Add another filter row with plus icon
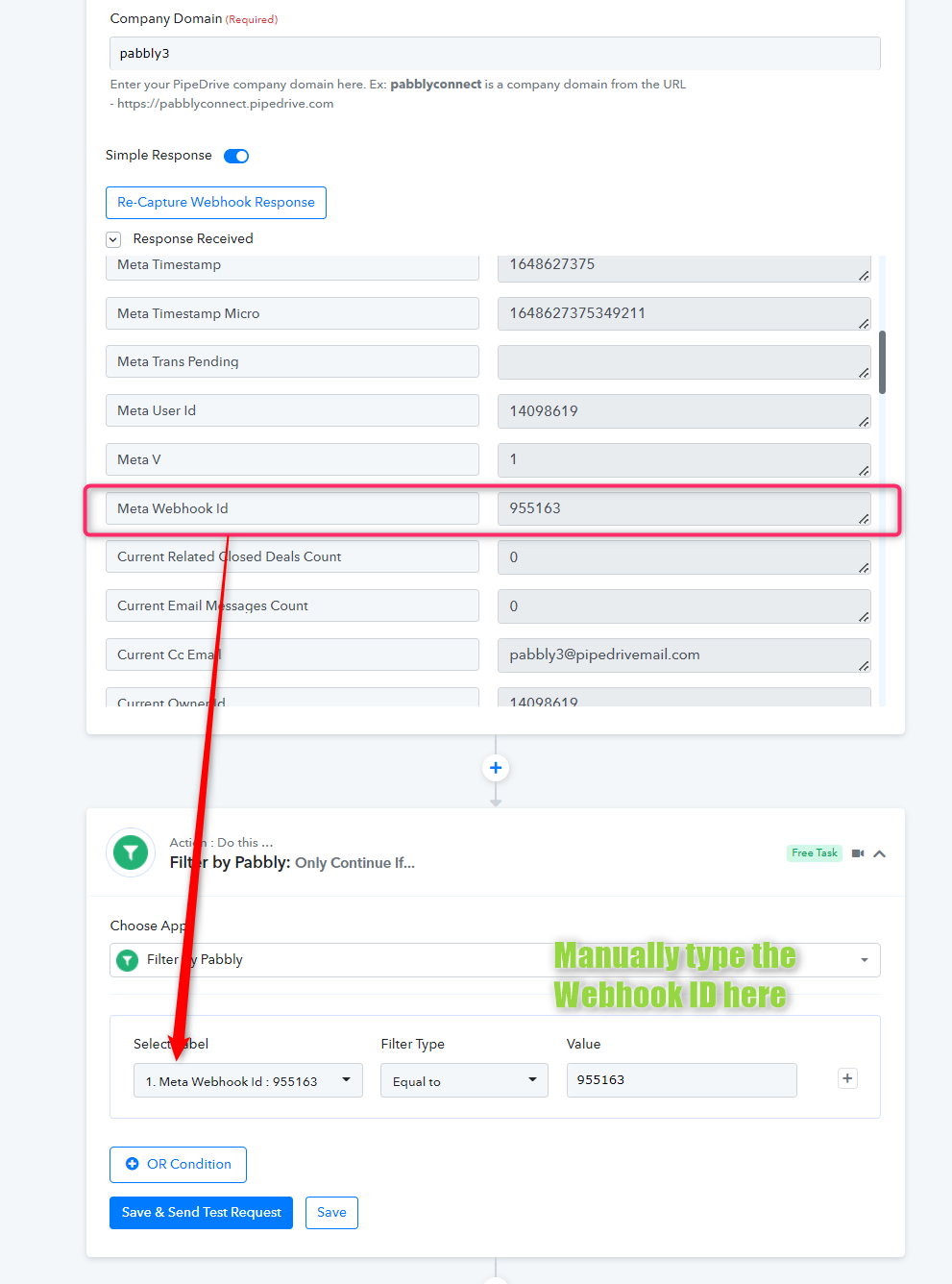Viewport: 952px width, 1284px height. (x=847, y=1078)
